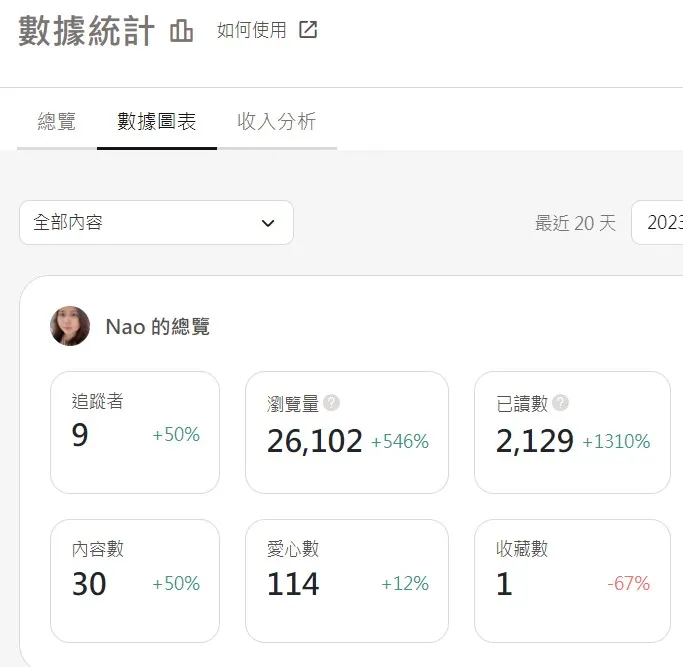Click the 數據統計 page title

click(x=86, y=30)
